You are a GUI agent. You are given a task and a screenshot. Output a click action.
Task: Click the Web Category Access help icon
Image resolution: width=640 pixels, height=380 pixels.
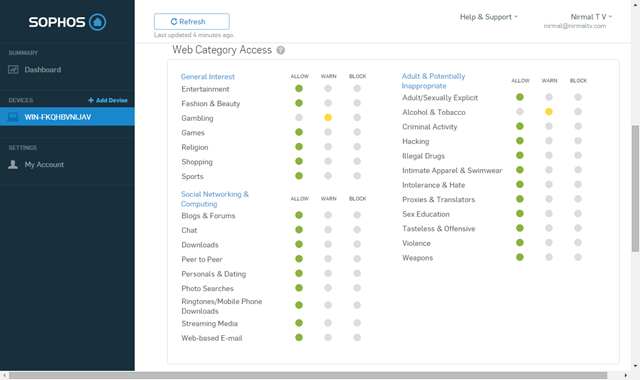point(280,50)
